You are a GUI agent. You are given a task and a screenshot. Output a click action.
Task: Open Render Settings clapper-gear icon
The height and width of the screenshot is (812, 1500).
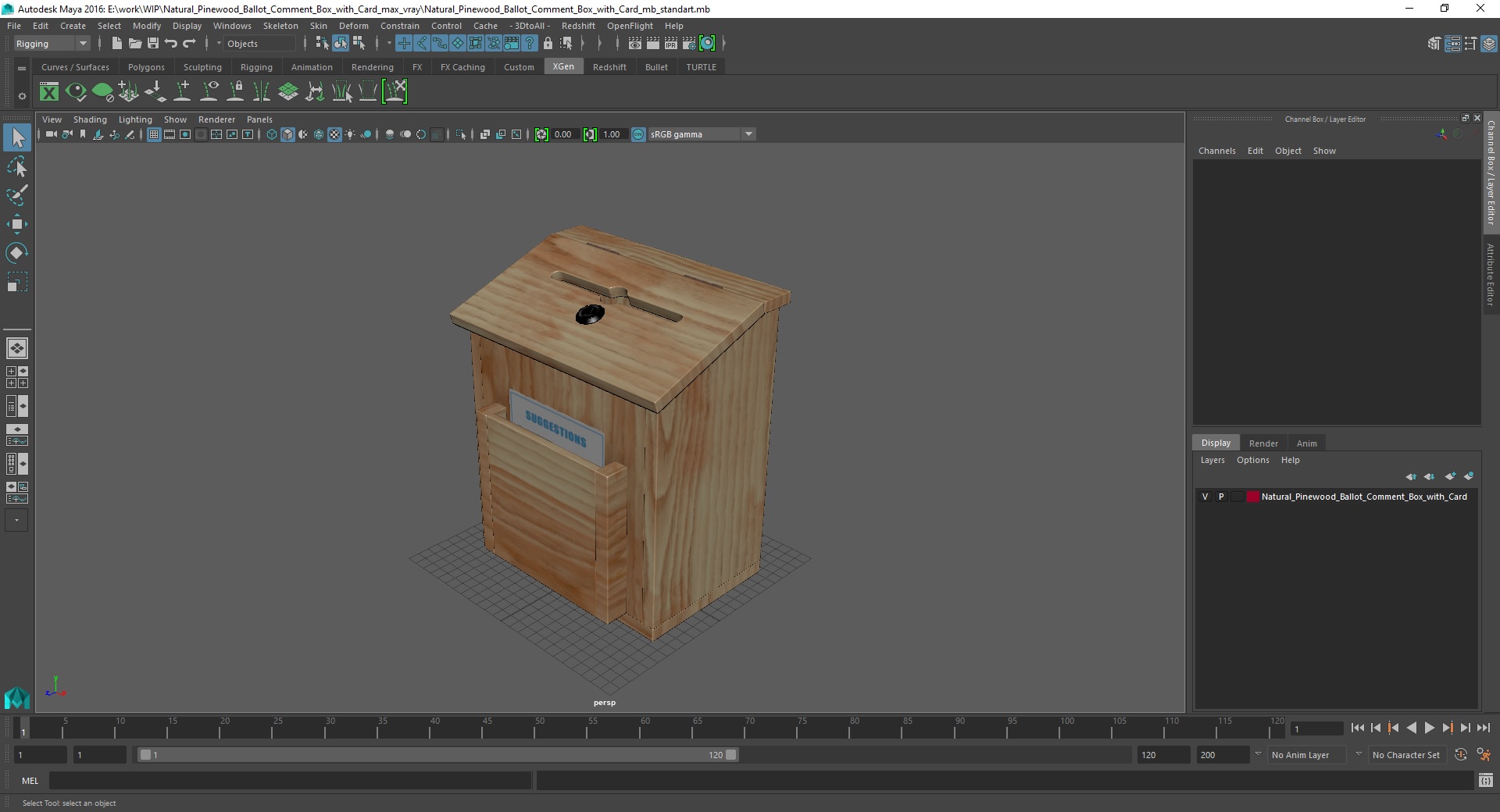pyautogui.click(x=689, y=44)
